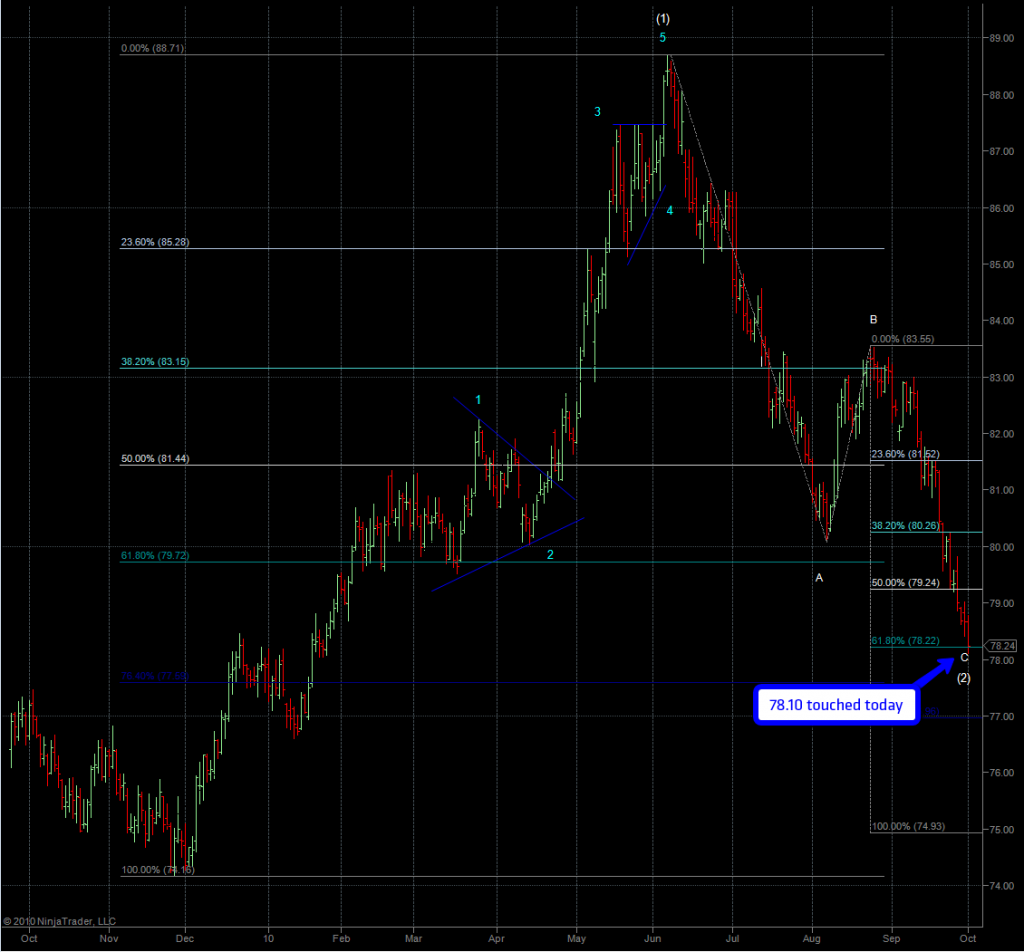1024x952 pixels.
Task: Click the 23.60% (85.28) retracement label
Action: pos(155,241)
